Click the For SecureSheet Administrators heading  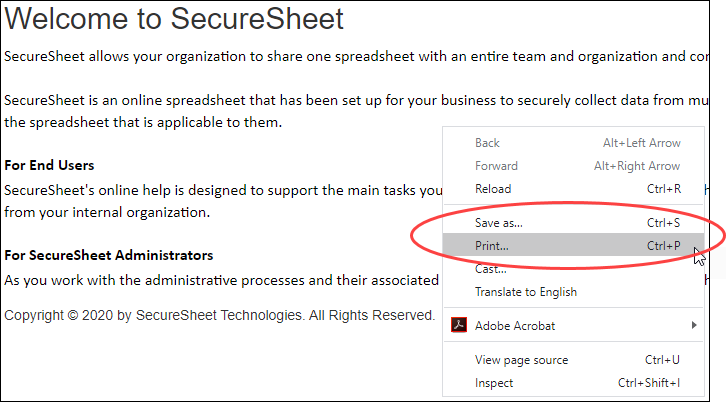[108, 256]
